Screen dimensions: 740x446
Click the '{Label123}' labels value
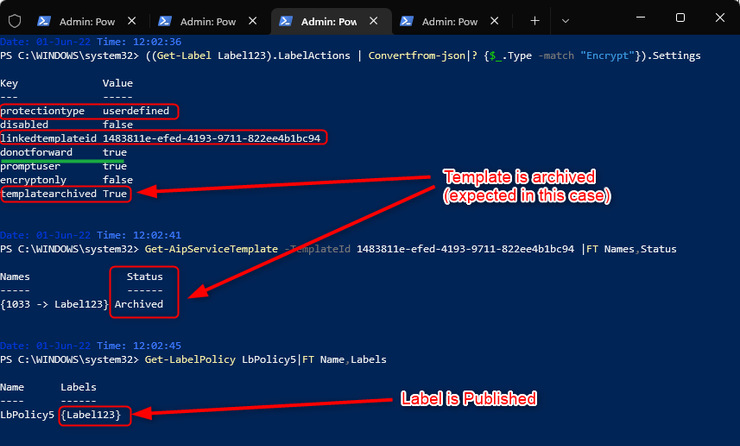91,415
